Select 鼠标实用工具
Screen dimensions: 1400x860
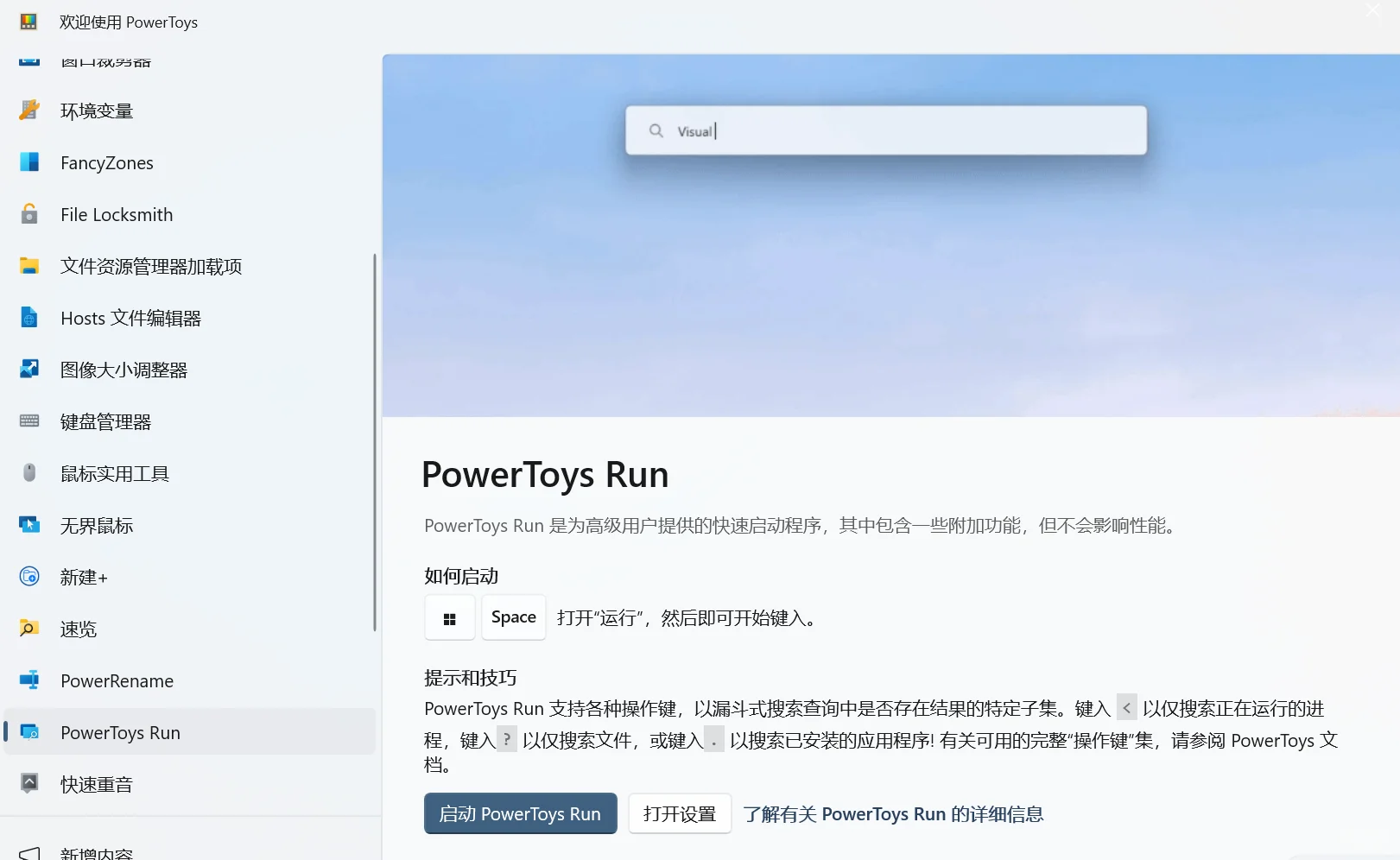pos(114,473)
